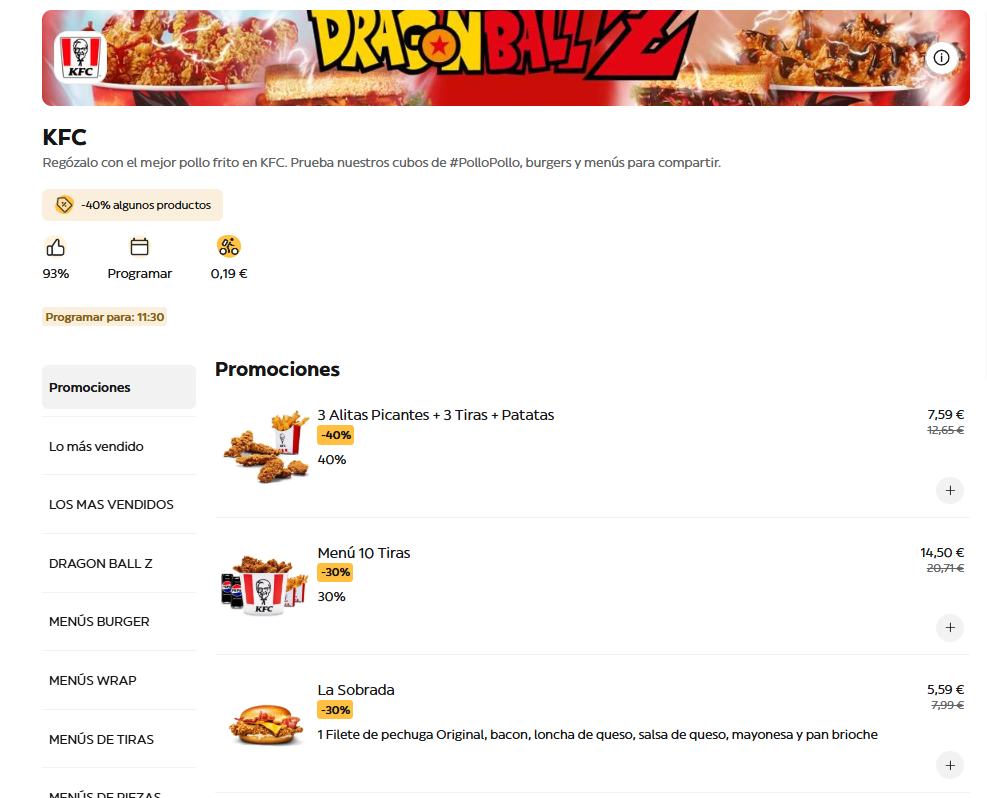Open restaurant info icon on banner
The image size is (987, 798).
click(941, 58)
